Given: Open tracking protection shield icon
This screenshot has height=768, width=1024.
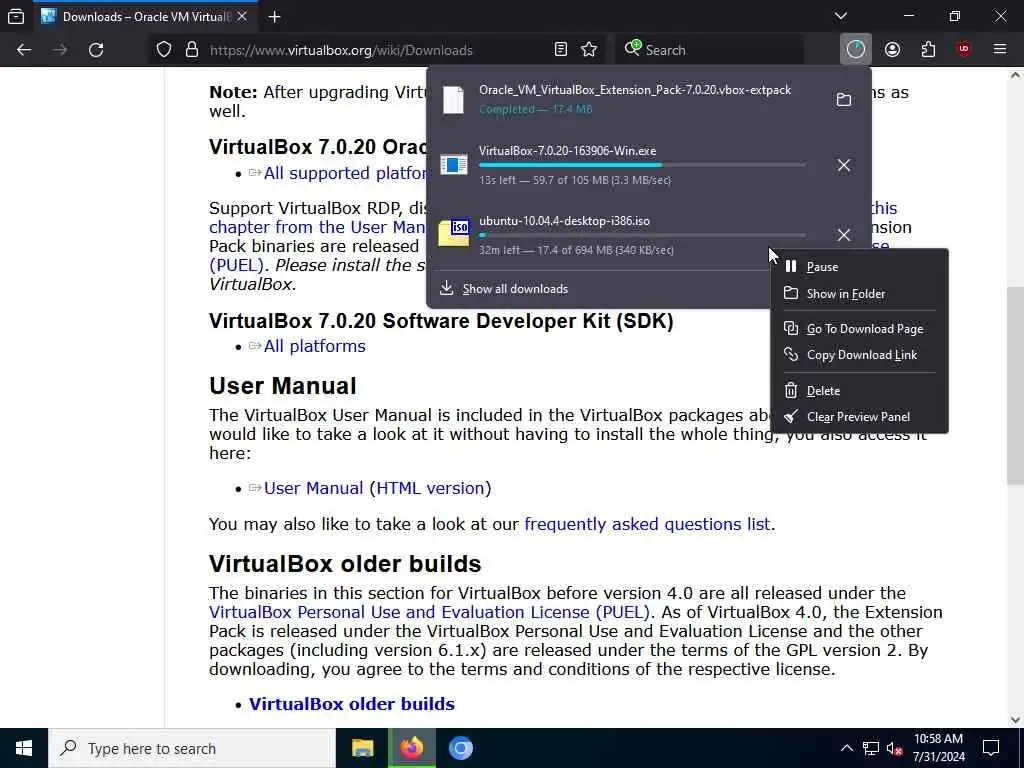Looking at the screenshot, I should [164, 50].
